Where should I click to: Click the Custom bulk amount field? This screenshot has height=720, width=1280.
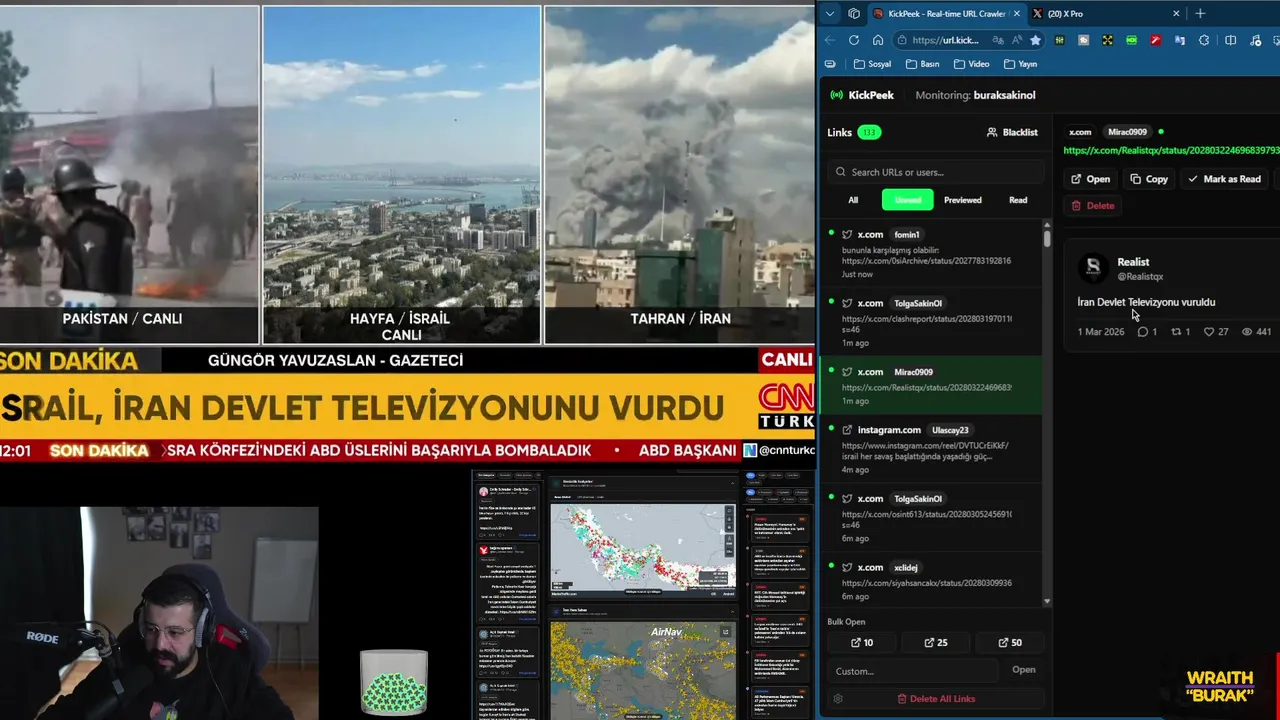point(912,671)
